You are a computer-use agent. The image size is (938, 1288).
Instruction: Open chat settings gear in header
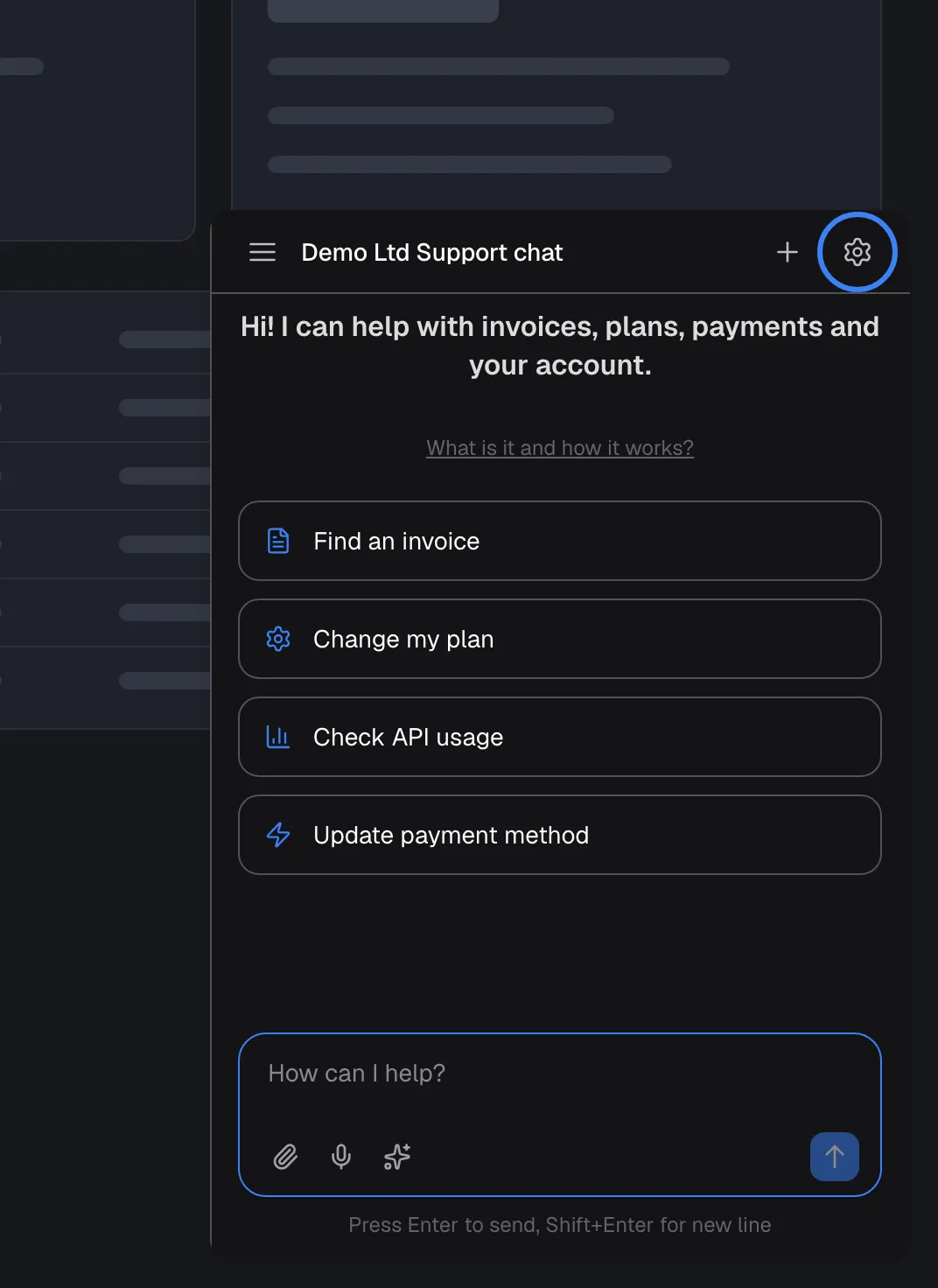(857, 252)
